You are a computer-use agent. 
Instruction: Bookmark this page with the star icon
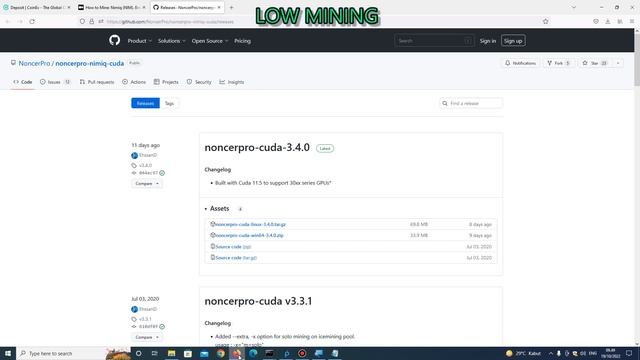[x=545, y=22]
